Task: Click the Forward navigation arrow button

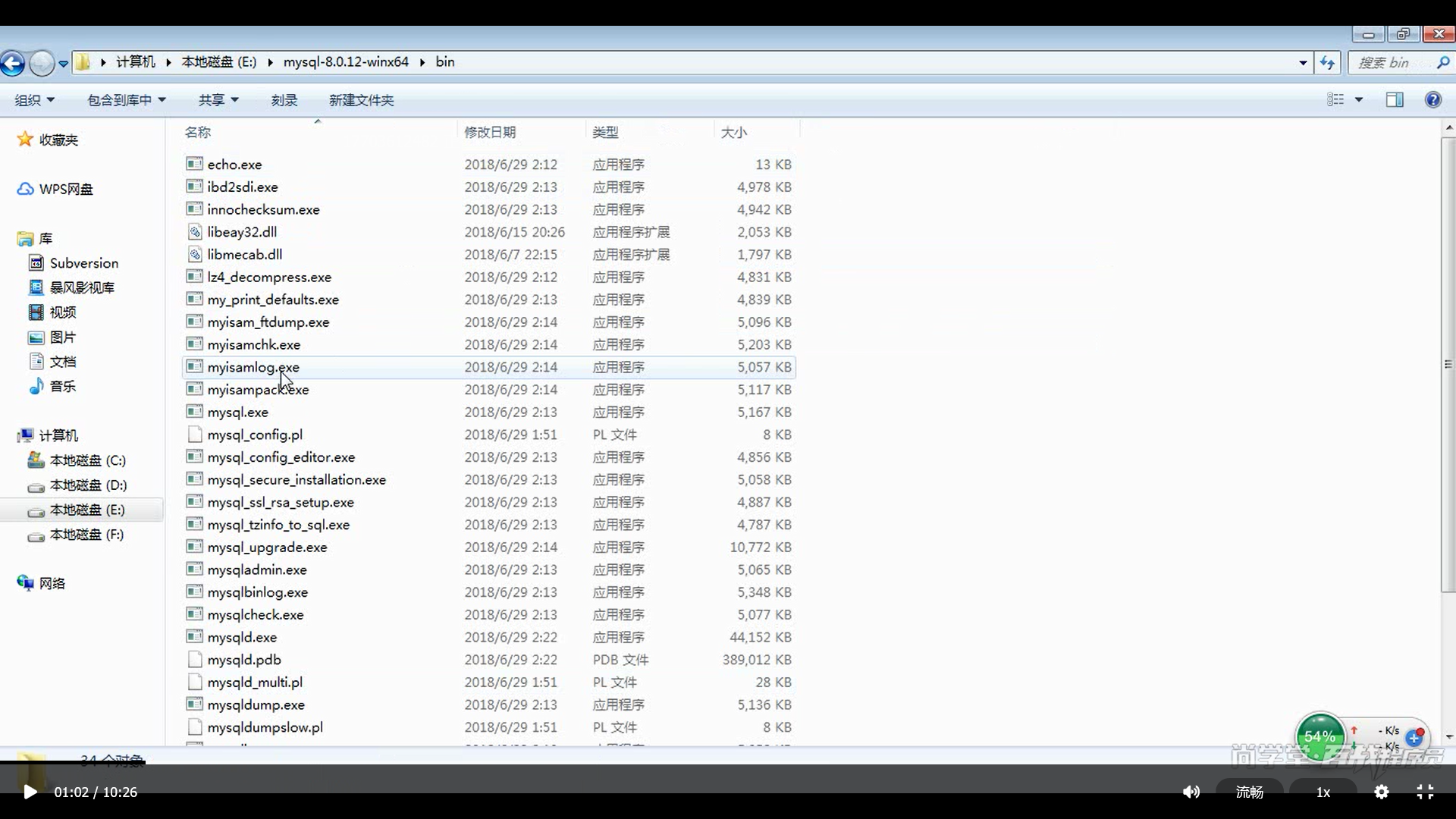Action: (42, 63)
